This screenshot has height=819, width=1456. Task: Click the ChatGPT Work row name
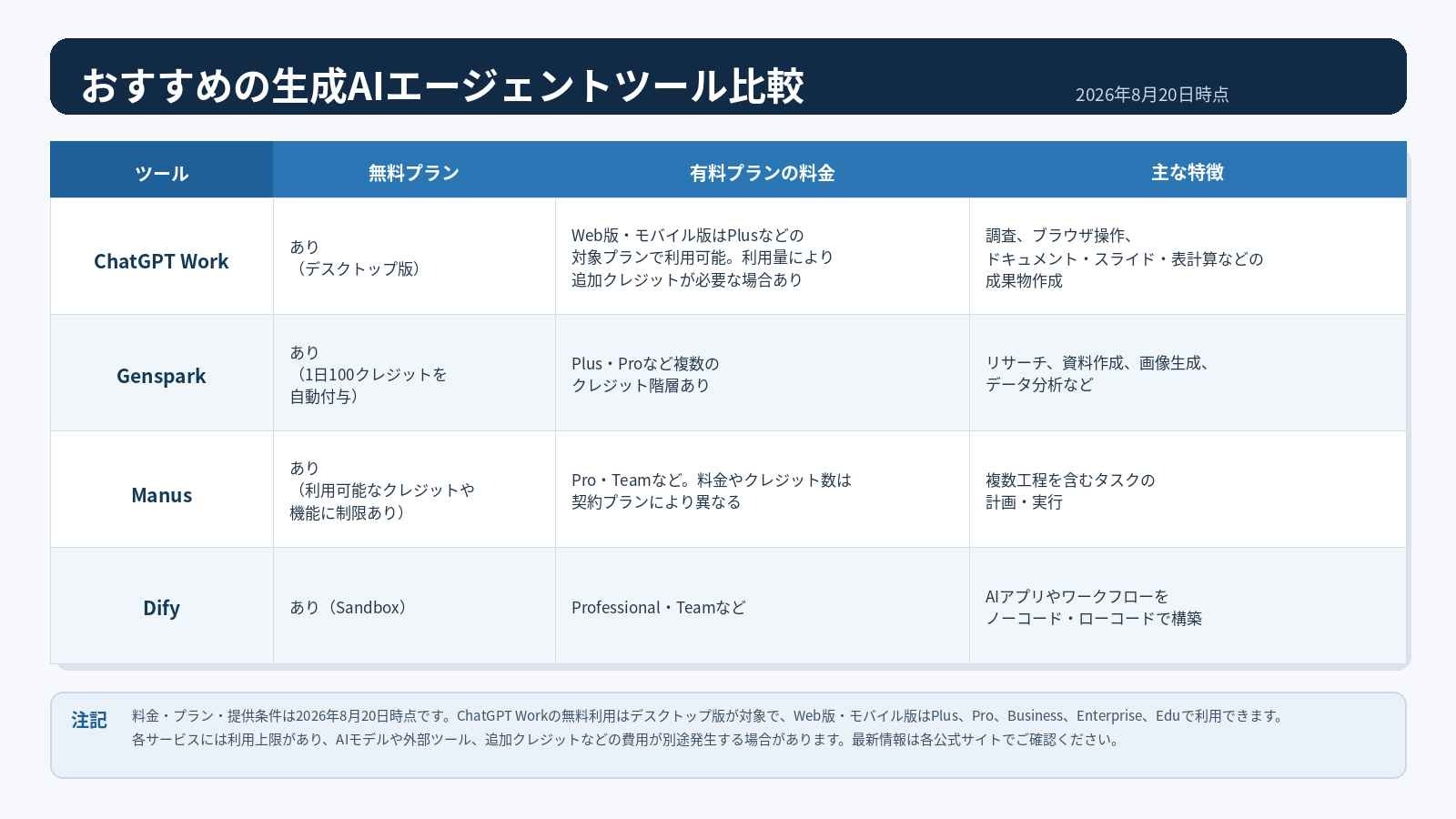(x=161, y=261)
